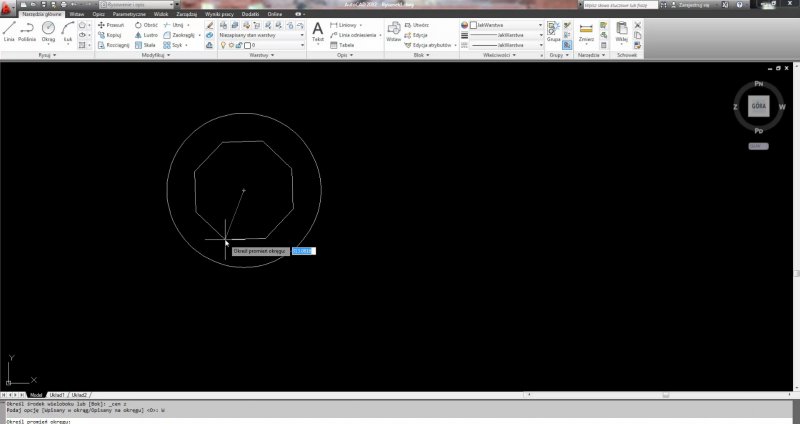The width and height of the screenshot is (800, 424).
Task: Switch to Układ1 layout tab
Action: [57, 395]
